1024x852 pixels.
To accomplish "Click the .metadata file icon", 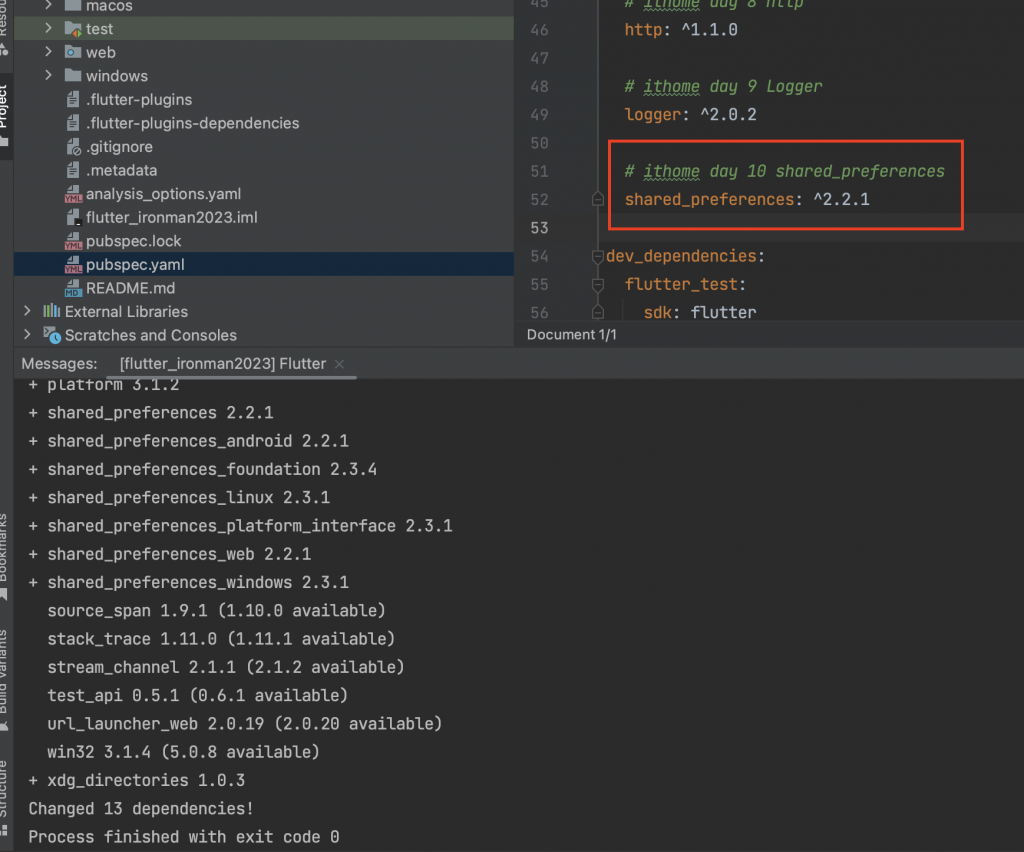I will click(73, 170).
